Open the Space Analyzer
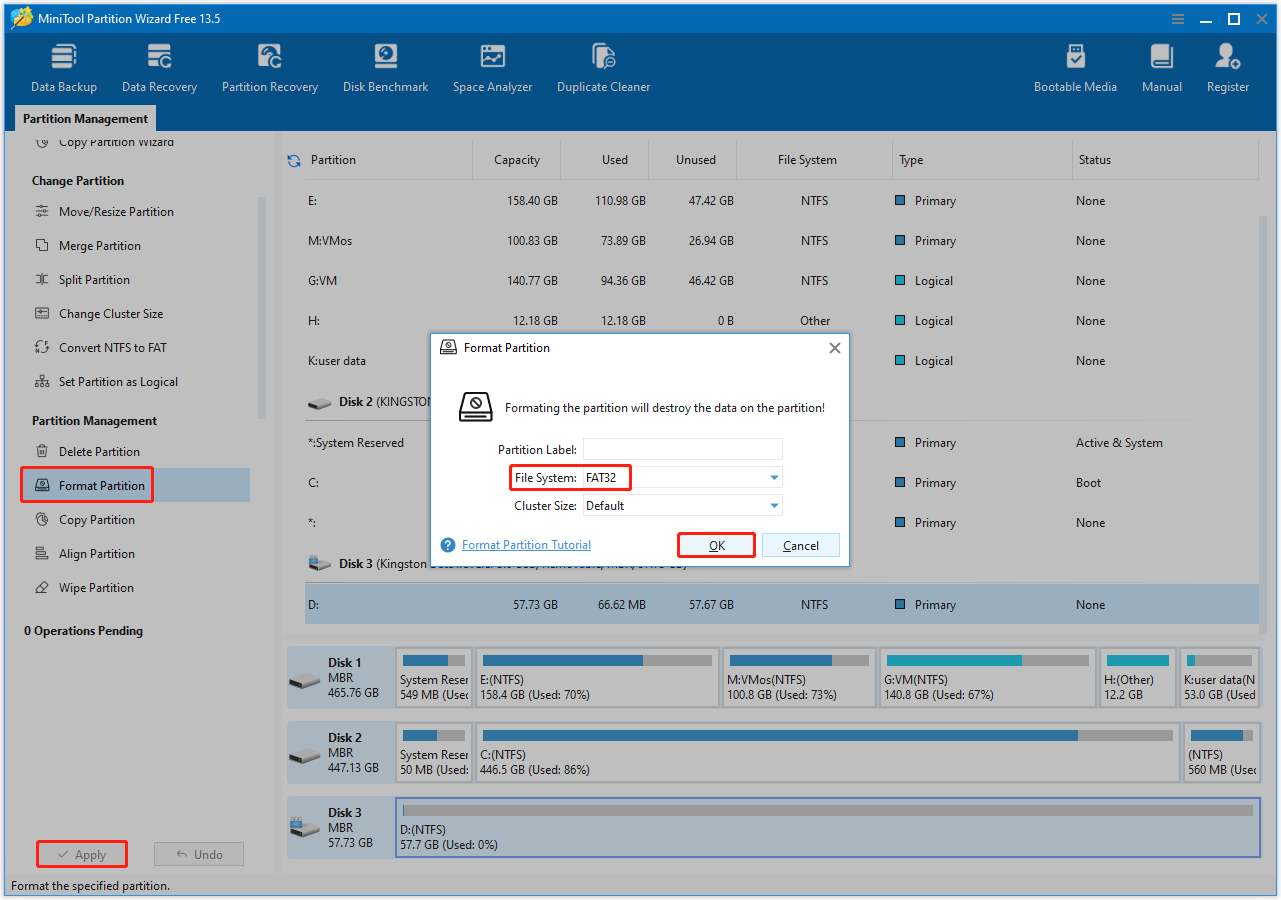Screen dimensions: 1281x900 [x=492, y=66]
